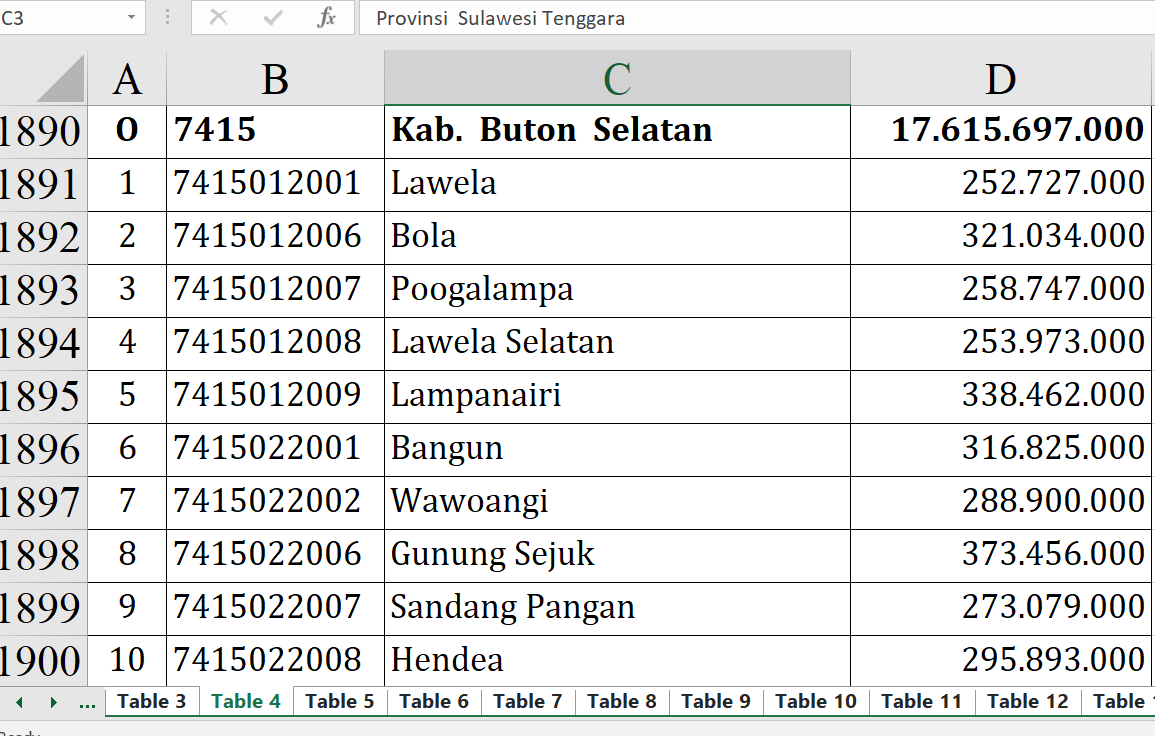Viewport: 1155px width, 736px height.
Task: Select row 1895 header
Action: 42,396
